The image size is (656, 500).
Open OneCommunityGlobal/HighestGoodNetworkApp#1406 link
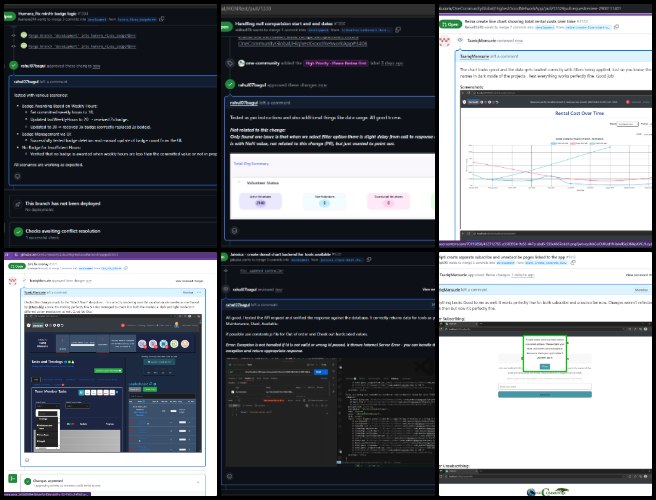(x=302, y=44)
